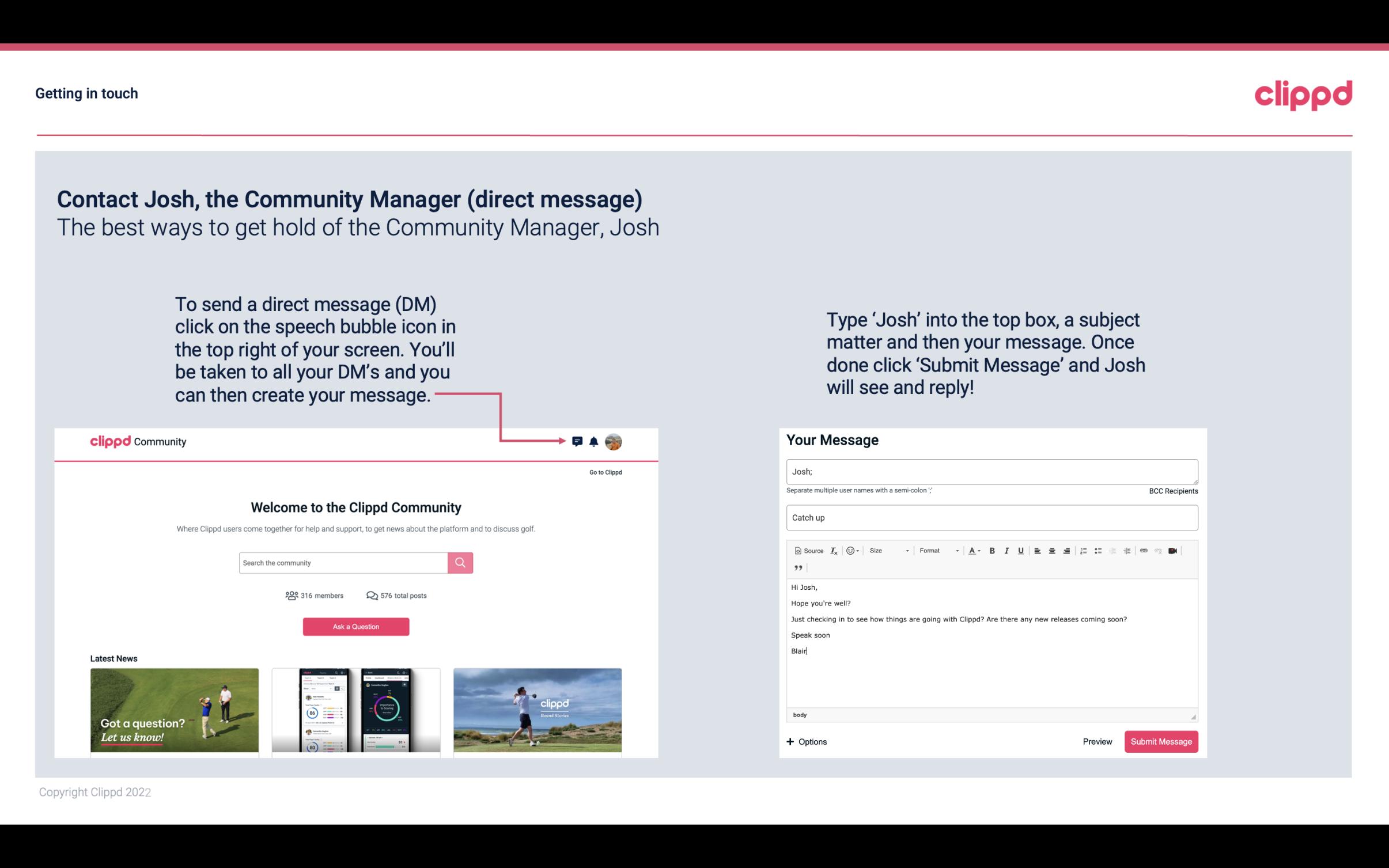Click the blockquote quotation mark icon
The height and width of the screenshot is (868, 1389).
(798, 567)
